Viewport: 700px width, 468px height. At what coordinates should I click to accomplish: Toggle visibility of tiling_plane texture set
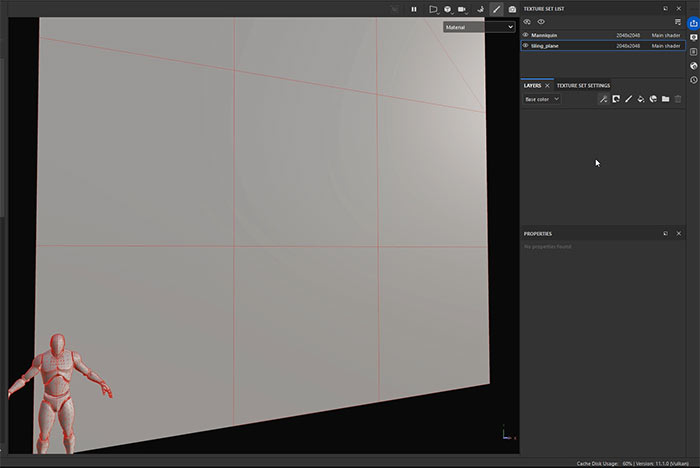click(526, 45)
